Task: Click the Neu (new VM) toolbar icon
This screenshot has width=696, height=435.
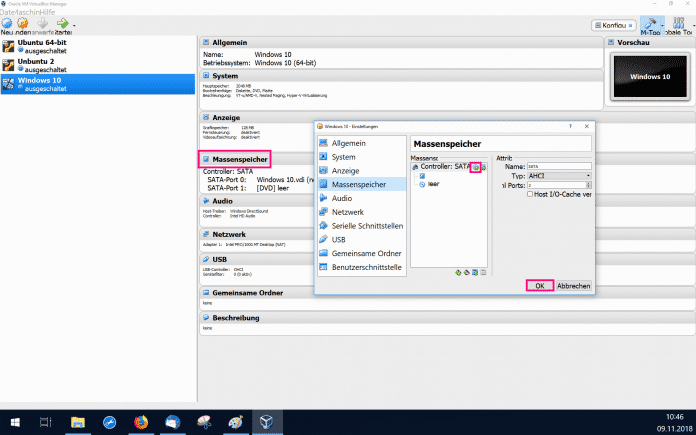Action: coord(8,23)
